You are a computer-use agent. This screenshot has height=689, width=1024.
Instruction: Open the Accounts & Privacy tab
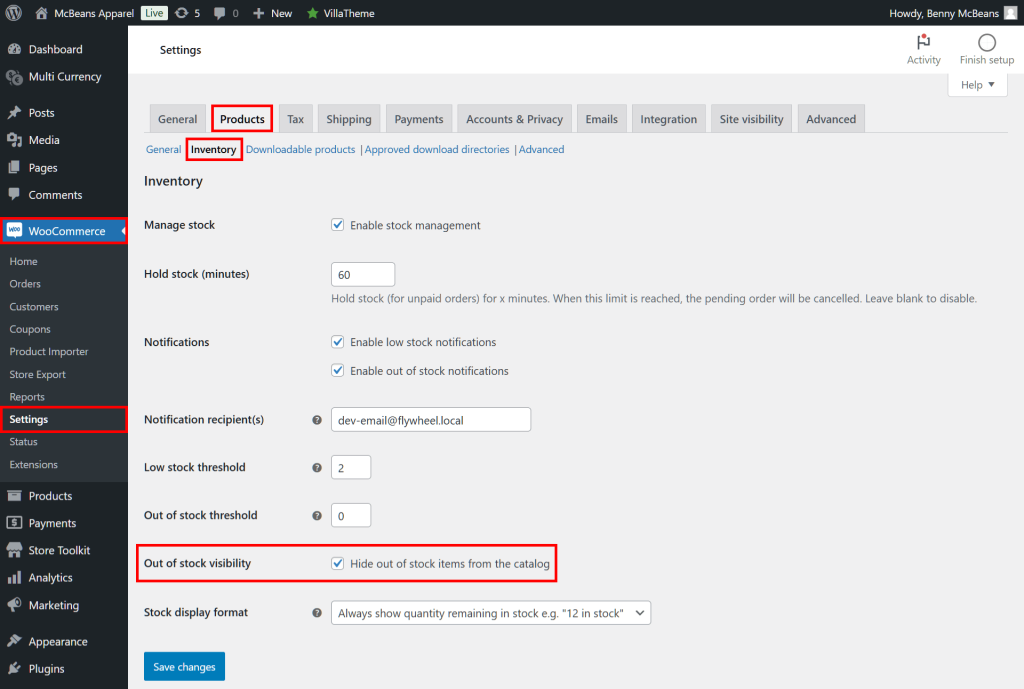tap(514, 118)
